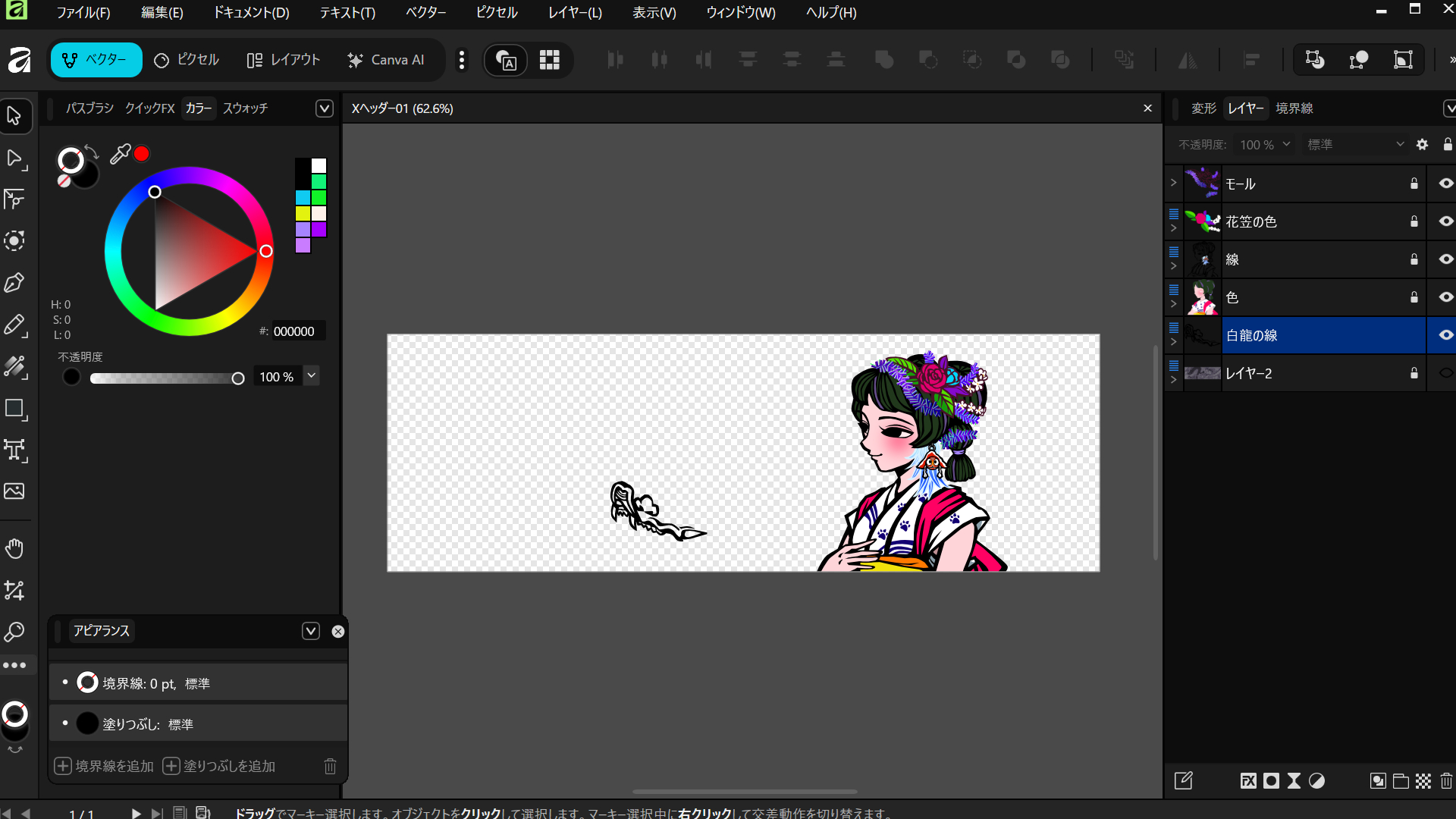Expand the モール layer group
Image resolution: width=1456 pixels, height=819 pixels.
[1173, 183]
